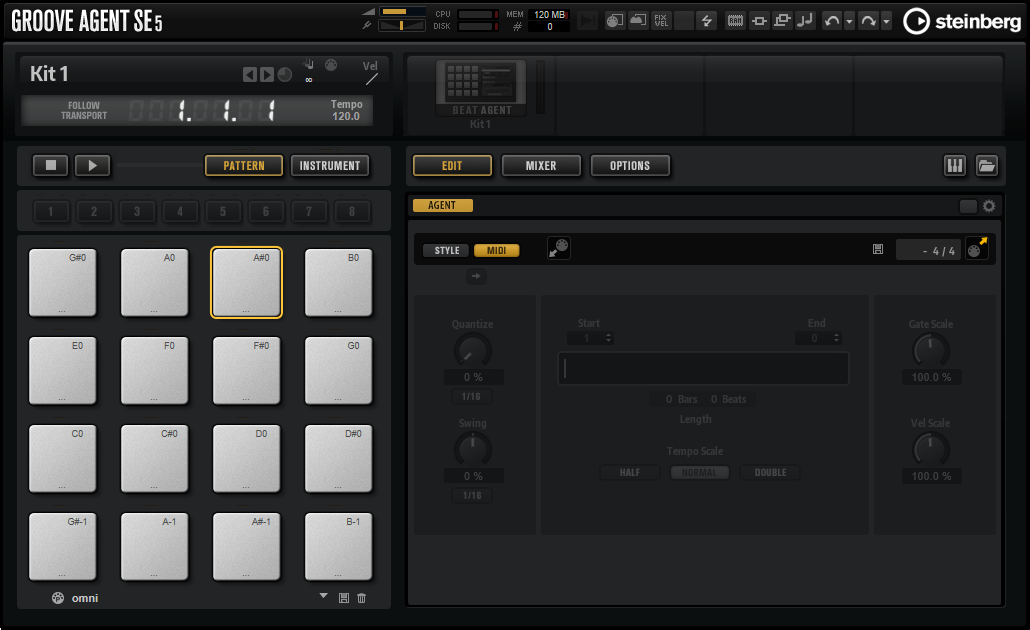Open the Options tab
The image size is (1030, 630).
pyautogui.click(x=630, y=166)
